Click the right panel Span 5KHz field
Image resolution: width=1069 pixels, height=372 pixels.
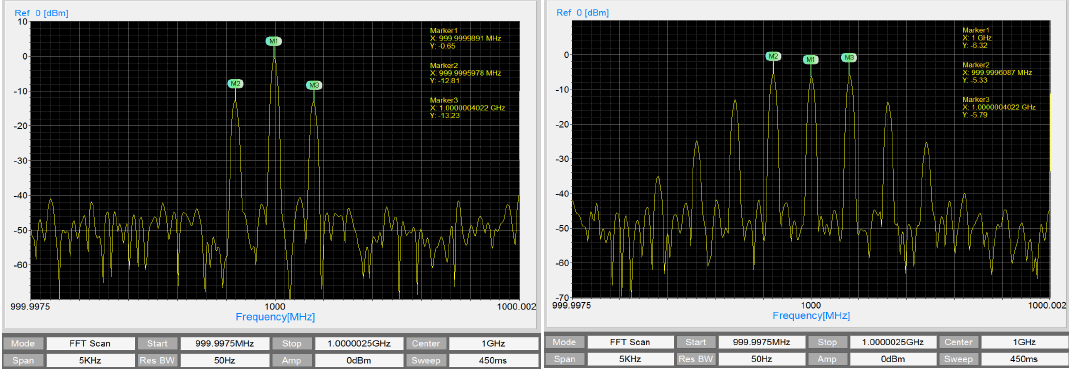(629, 358)
